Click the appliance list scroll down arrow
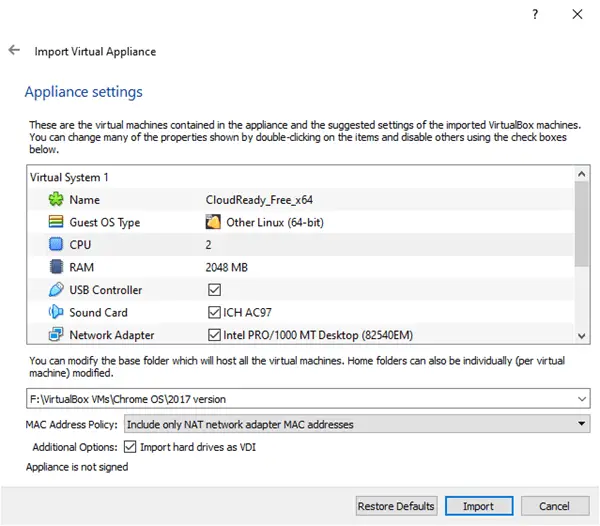Image resolution: width=600 pixels, height=526 pixels. (582, 336)
